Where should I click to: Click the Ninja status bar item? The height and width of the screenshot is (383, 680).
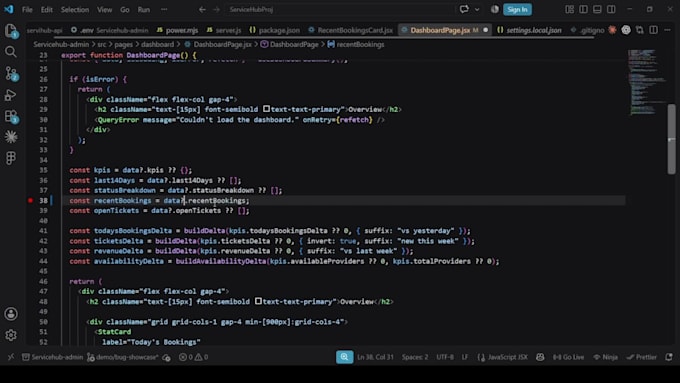[605, 357]
